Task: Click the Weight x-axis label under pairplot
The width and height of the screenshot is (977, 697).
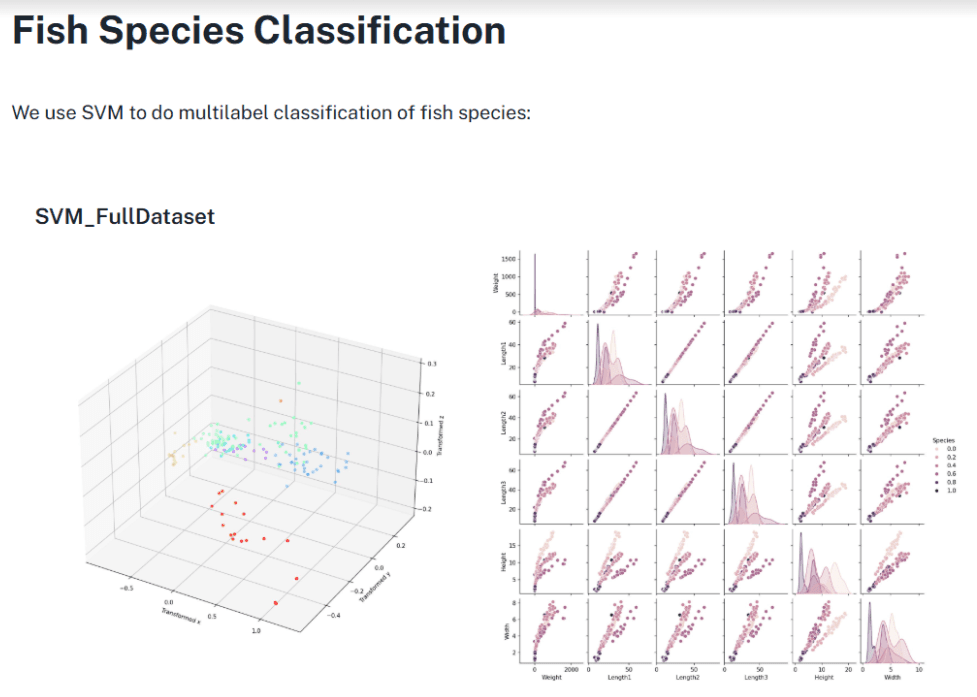Action: [x=552, y=678]
